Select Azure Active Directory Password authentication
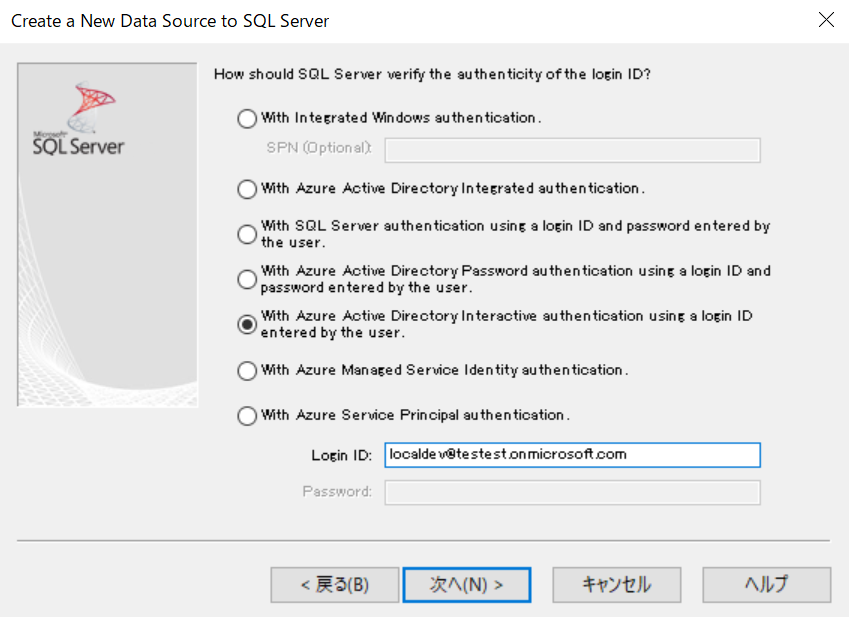Viewport: 849px width, 617px height. tap(246, 280)
